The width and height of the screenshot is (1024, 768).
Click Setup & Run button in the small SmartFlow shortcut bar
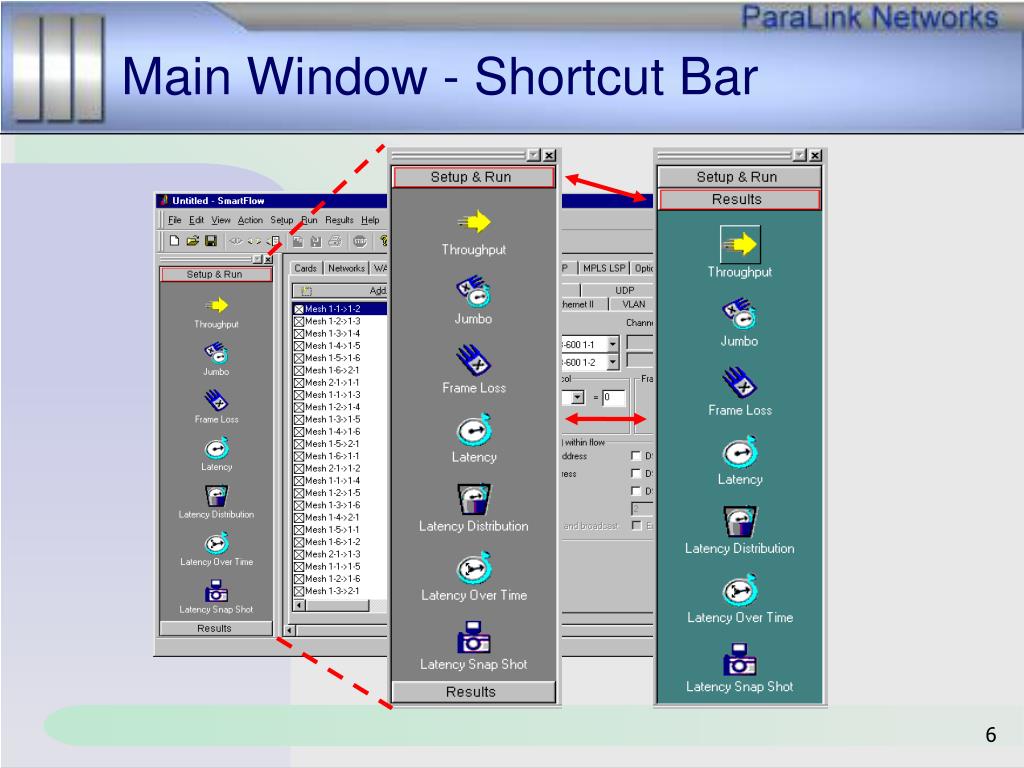point(216,274)
